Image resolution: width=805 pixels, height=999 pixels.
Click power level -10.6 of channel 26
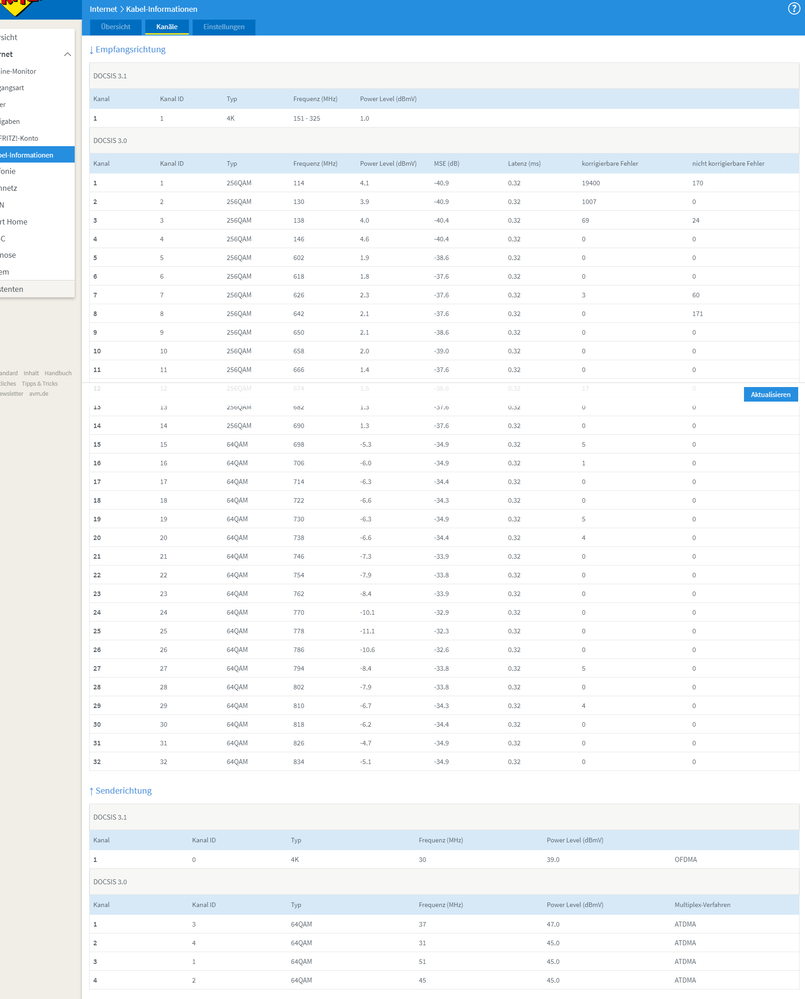(x=367, y=650)
